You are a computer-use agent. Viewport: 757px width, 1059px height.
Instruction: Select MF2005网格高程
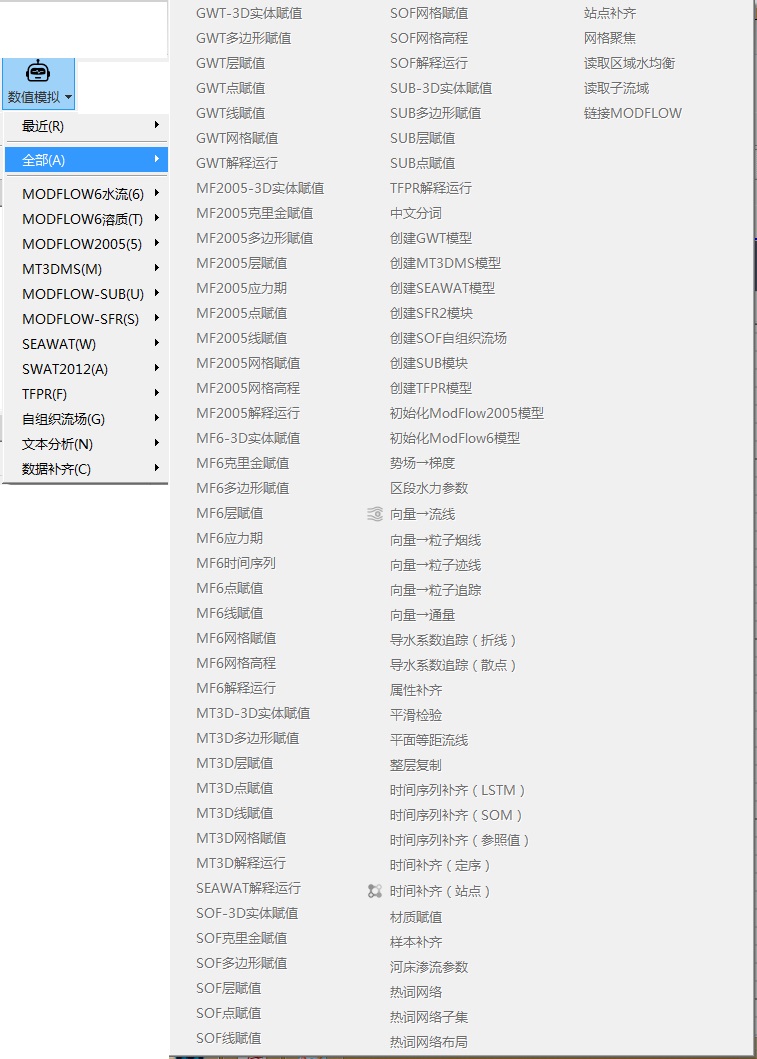[248, 388]
